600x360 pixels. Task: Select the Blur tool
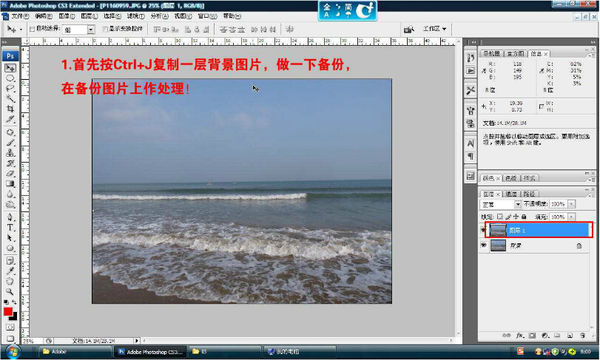(10, 194)
